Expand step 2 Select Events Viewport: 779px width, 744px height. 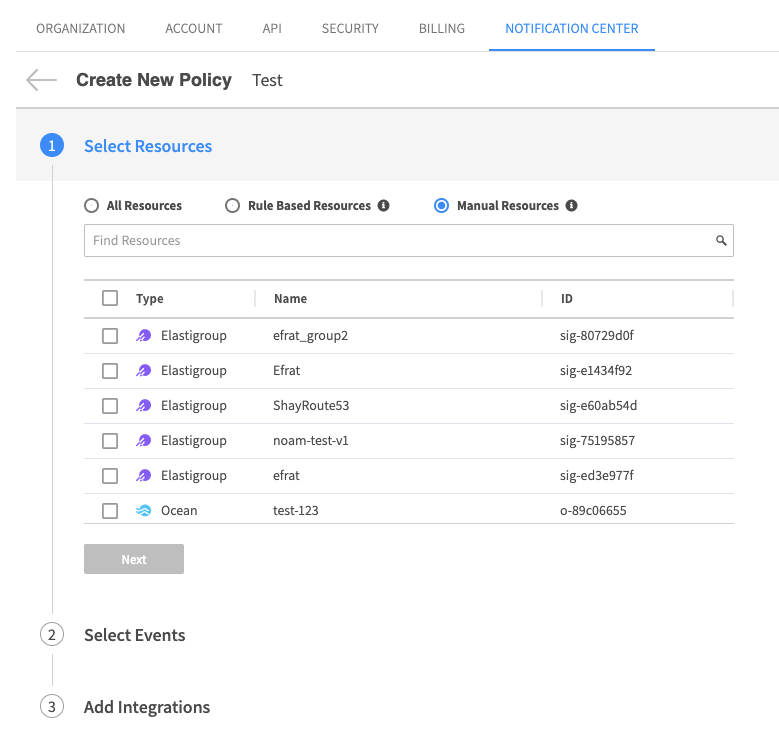point(134,635)
